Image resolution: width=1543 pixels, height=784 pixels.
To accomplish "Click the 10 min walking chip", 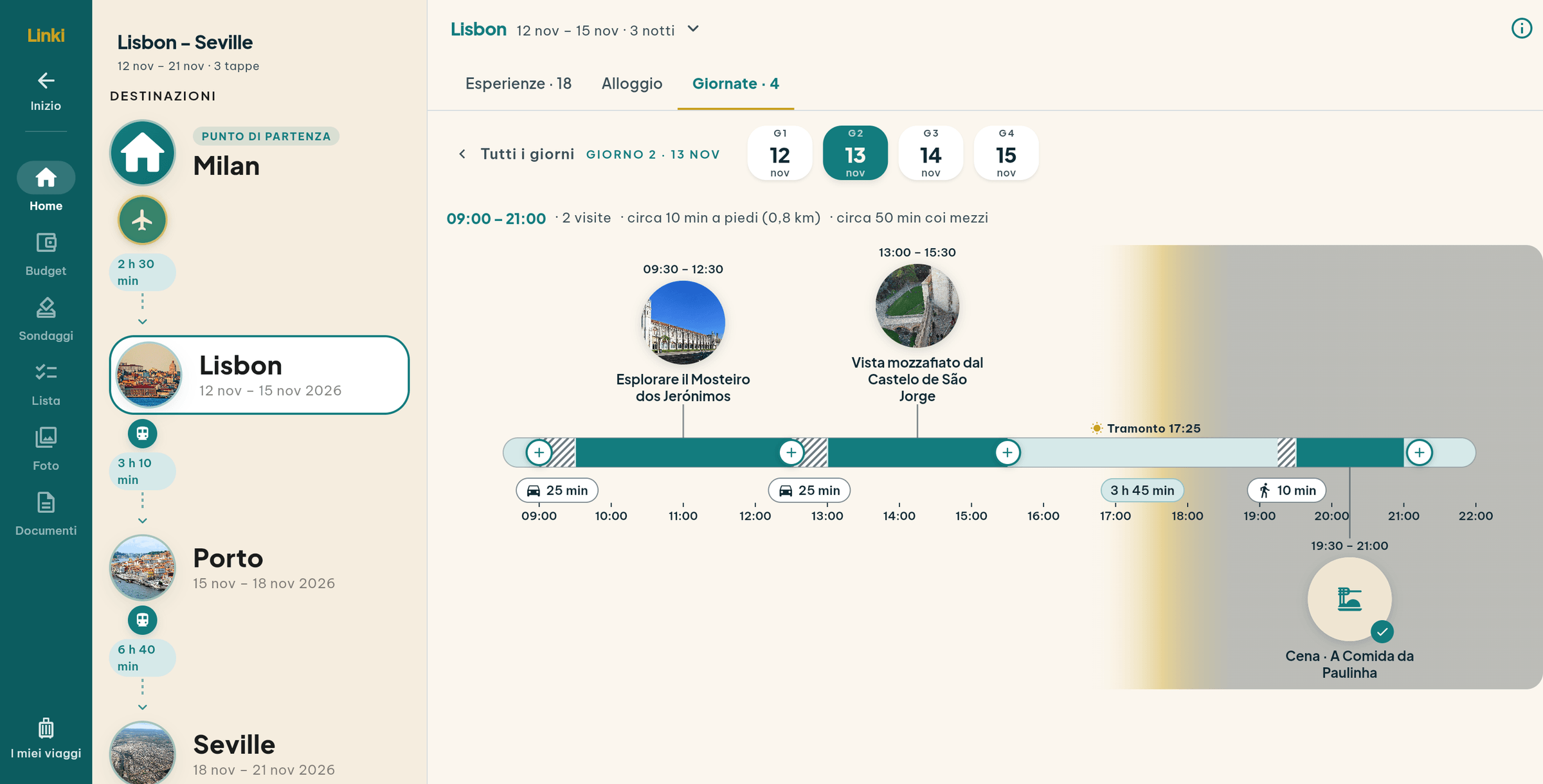I will point(1286,490).
